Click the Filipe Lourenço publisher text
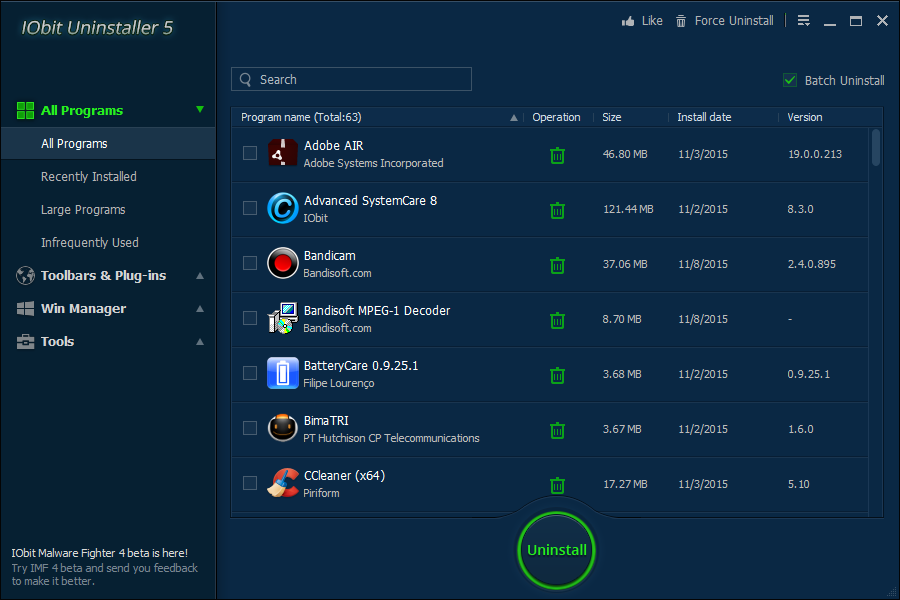The height and width of the screenshot is (600, 900). click(x=339, y=383)
